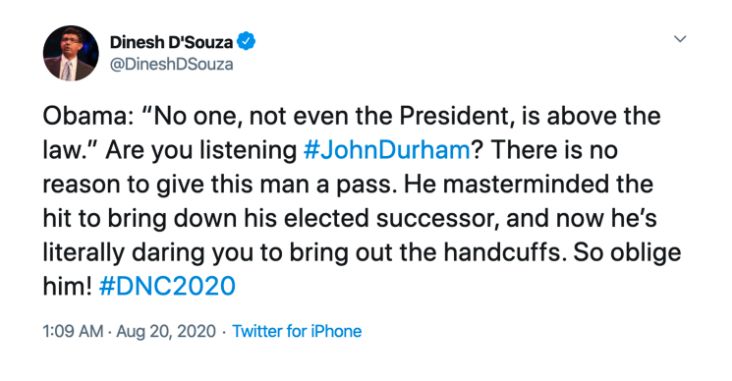The height and width of the screenshot is (381, 732).
Task: Open the Dinesh D'Souza display name
Action: [x=171, y=42]
